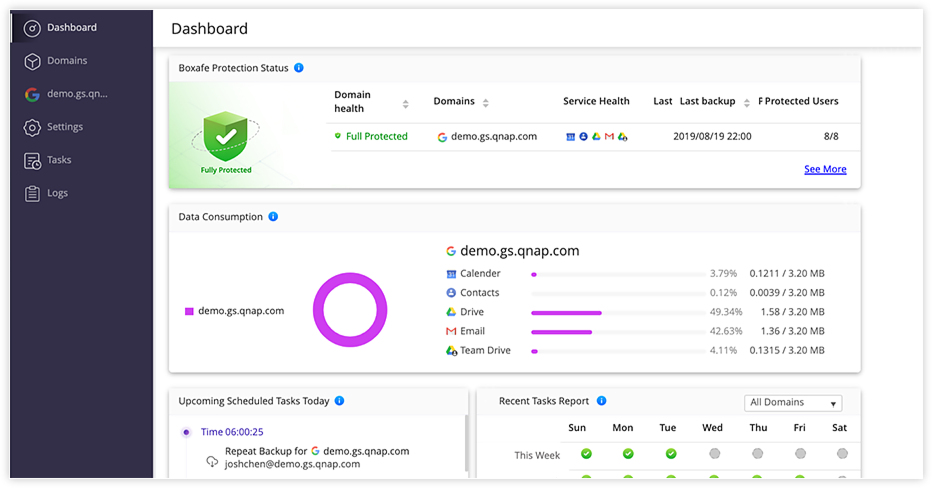
Task: Open the All Domains dropdown
Action: click(x=793, y=403)
